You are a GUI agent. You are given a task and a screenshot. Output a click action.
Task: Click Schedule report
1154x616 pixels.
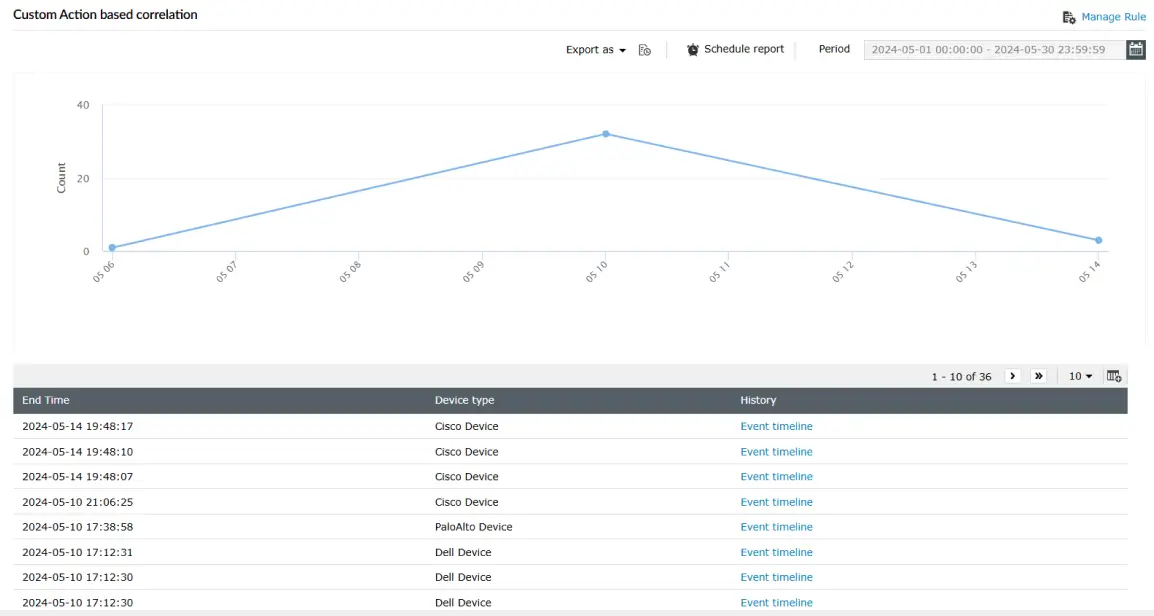pos(744,48)
